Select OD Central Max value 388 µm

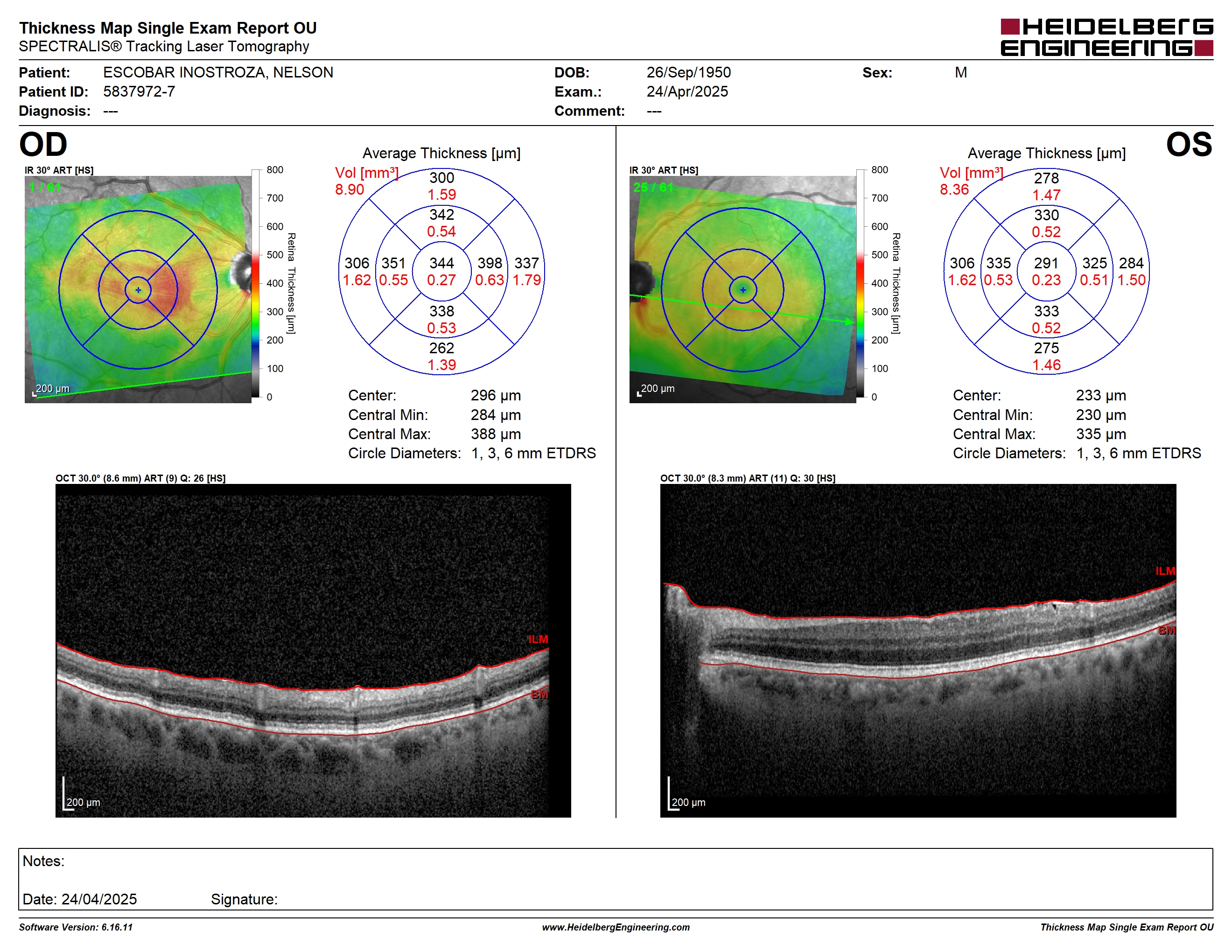(496, 434)
